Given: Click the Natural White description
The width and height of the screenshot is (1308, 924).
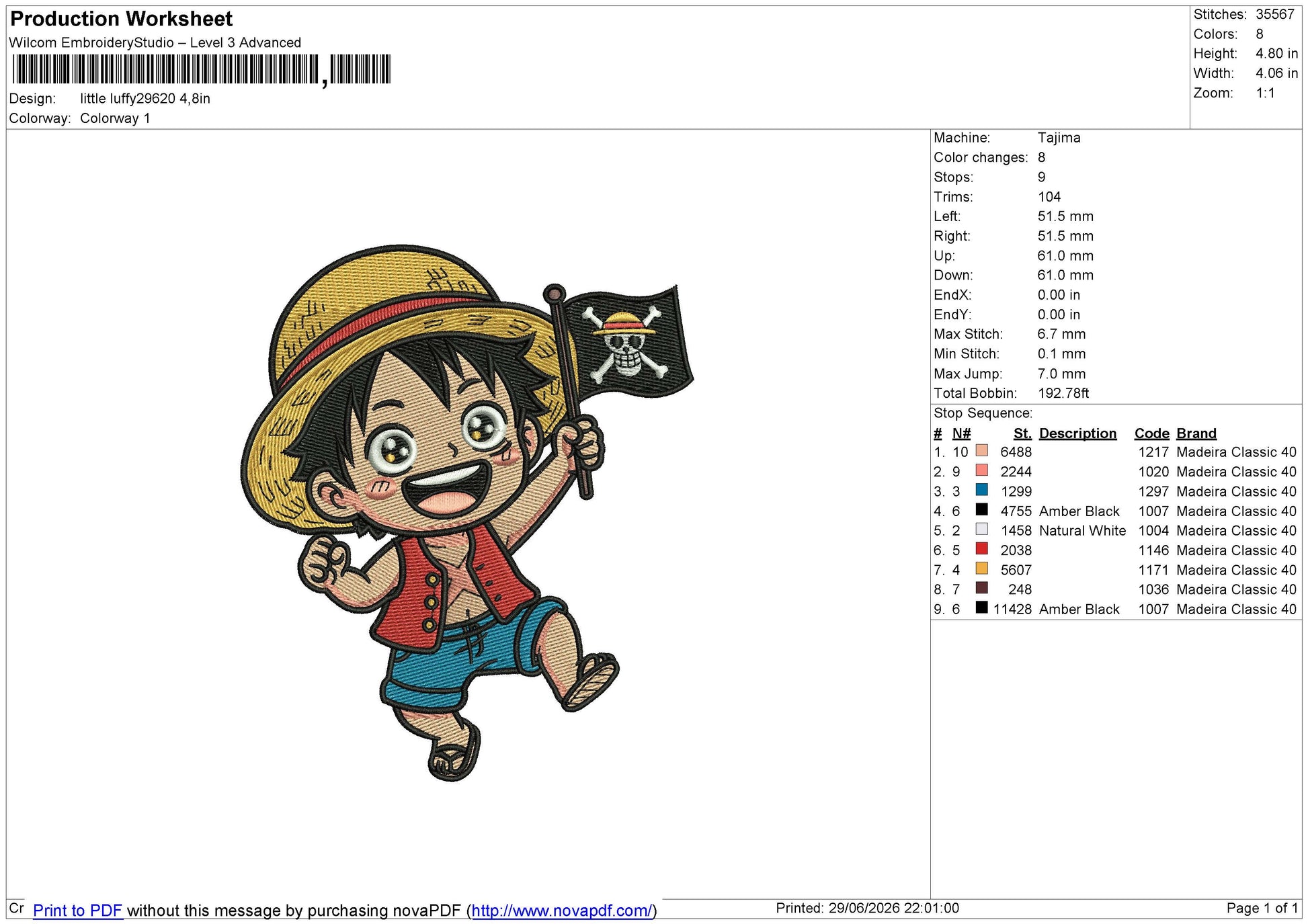Looking at the screenshot, I should click(x=1082, y=531).
